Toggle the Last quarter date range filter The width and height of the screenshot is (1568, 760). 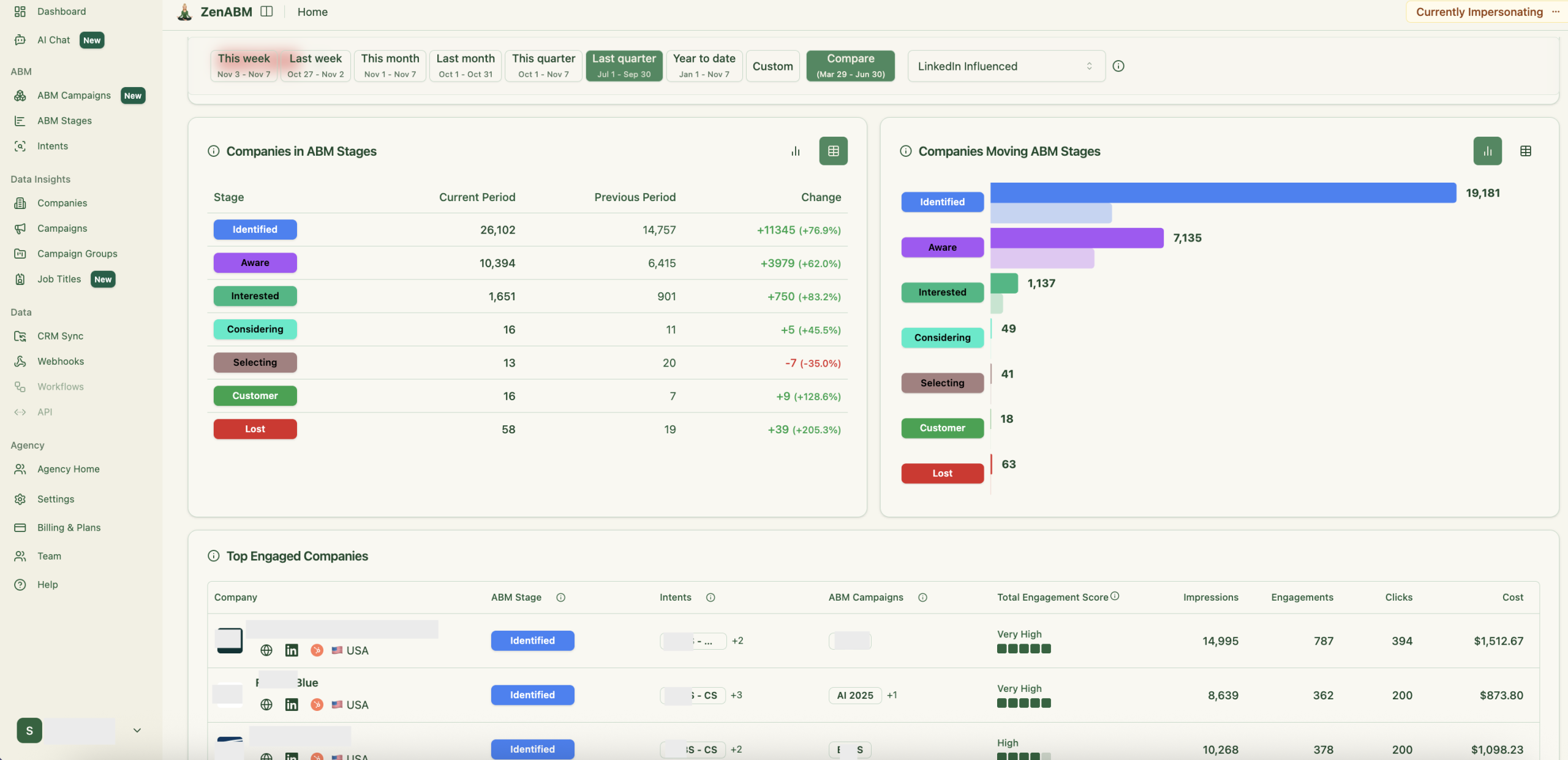[623, 66]
